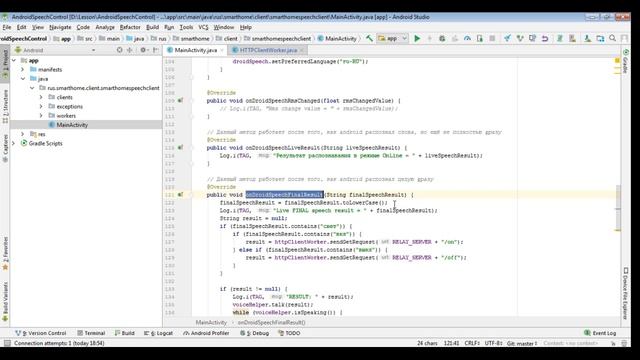Collapse the app module tree node
The height and width of the screenshot is (360, 640).
tap(14, 60)
